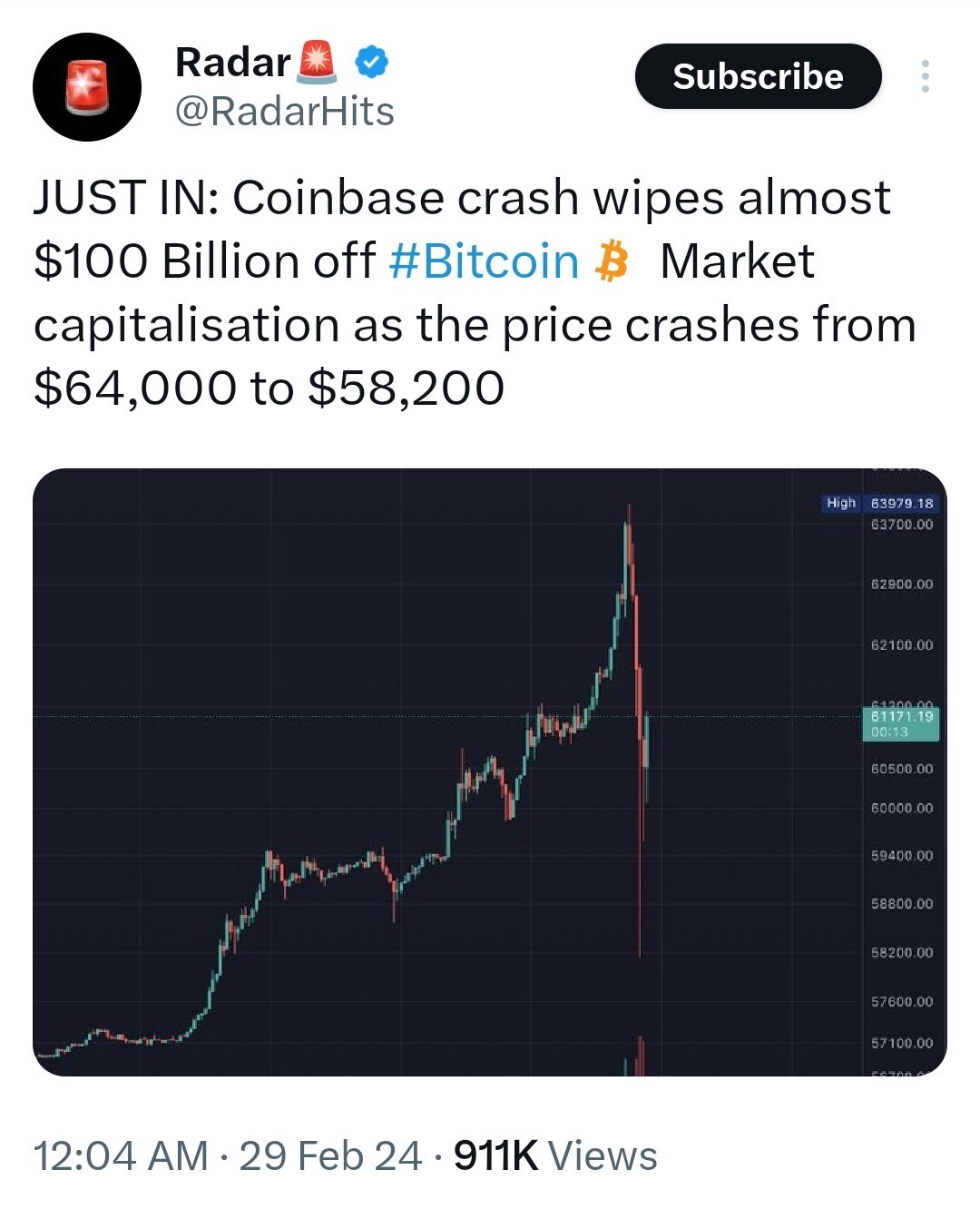Image resolution: width=980 pixels, height=1209 pixels.
Task: Open the three-dot more options menu
Action: [x=925, y=76]
